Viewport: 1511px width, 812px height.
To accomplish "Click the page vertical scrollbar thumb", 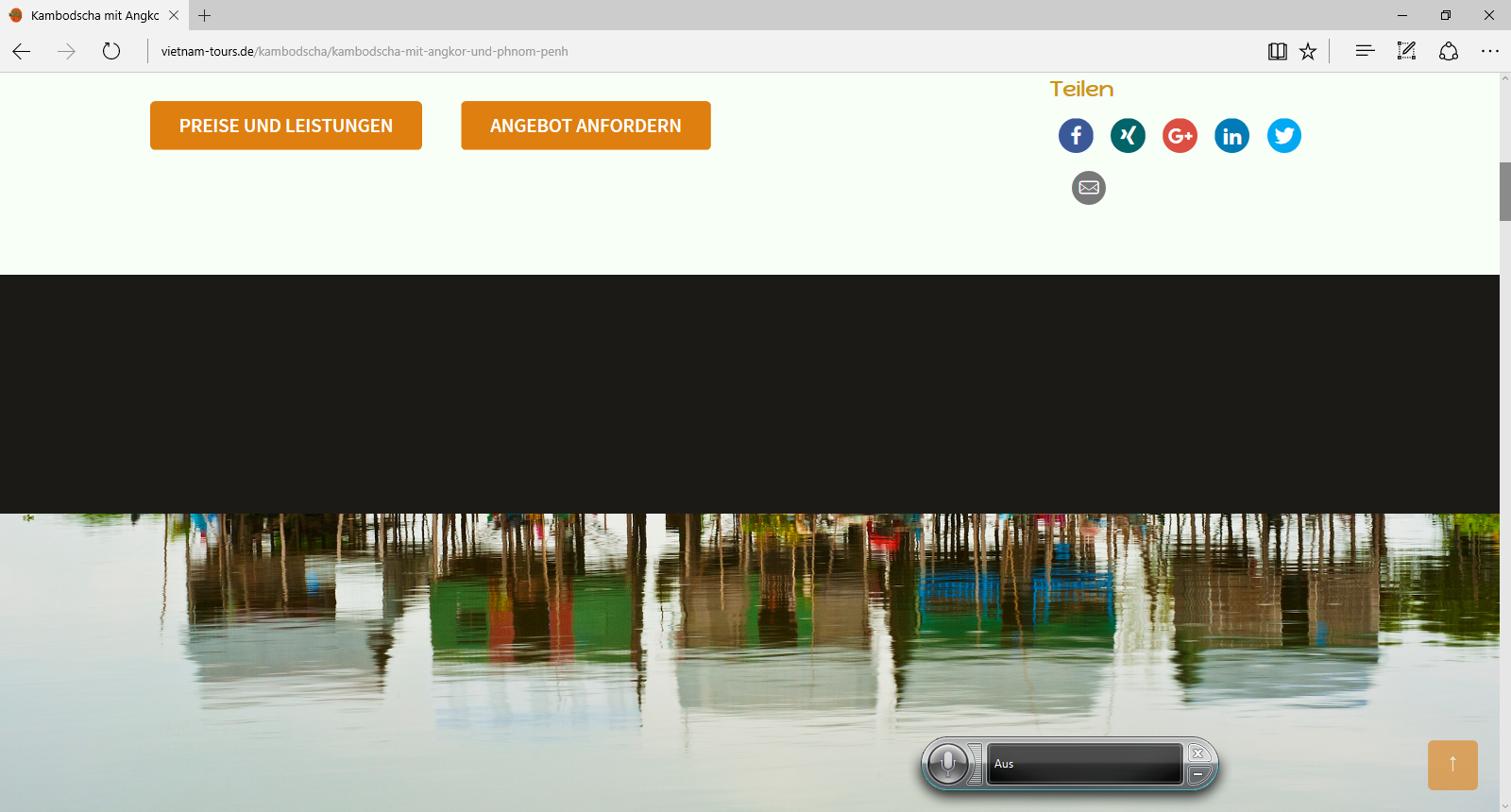I will click(1505, 192).
